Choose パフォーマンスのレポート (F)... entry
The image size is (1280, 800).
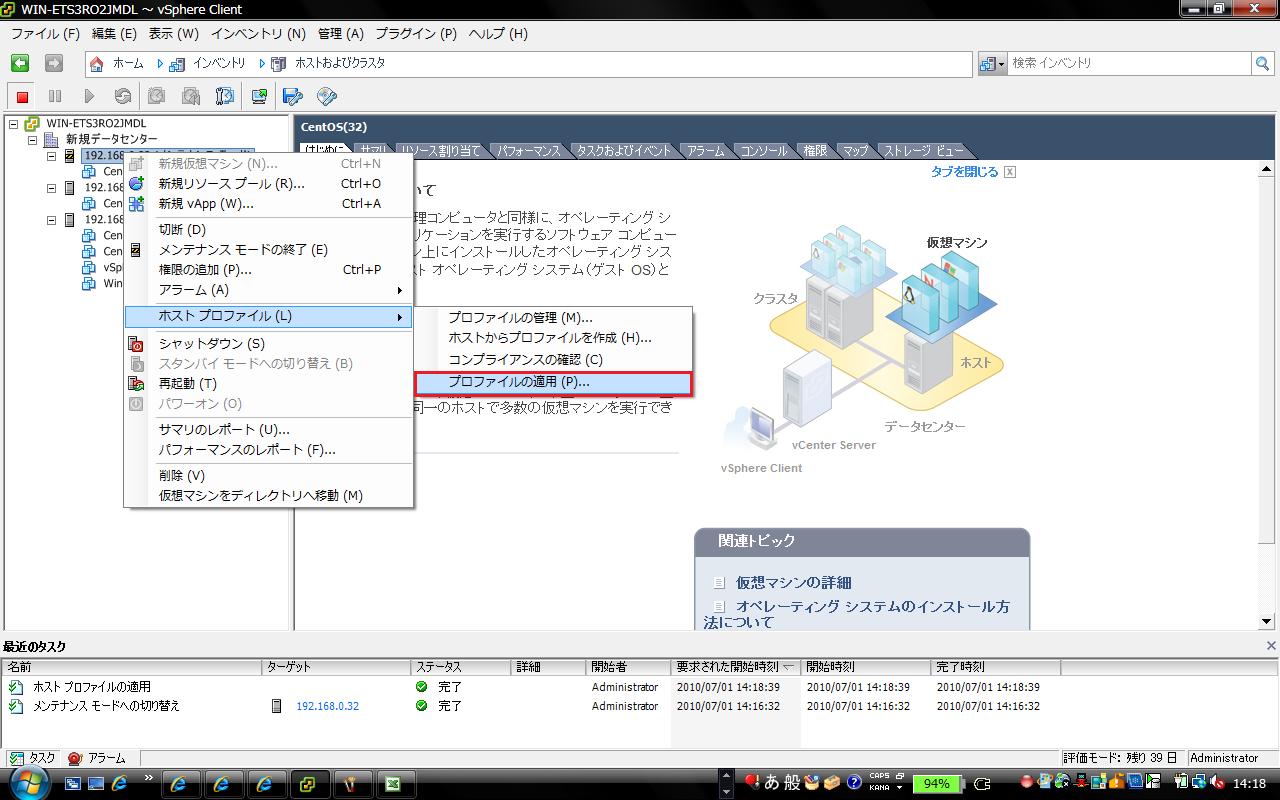click(268, 450)
